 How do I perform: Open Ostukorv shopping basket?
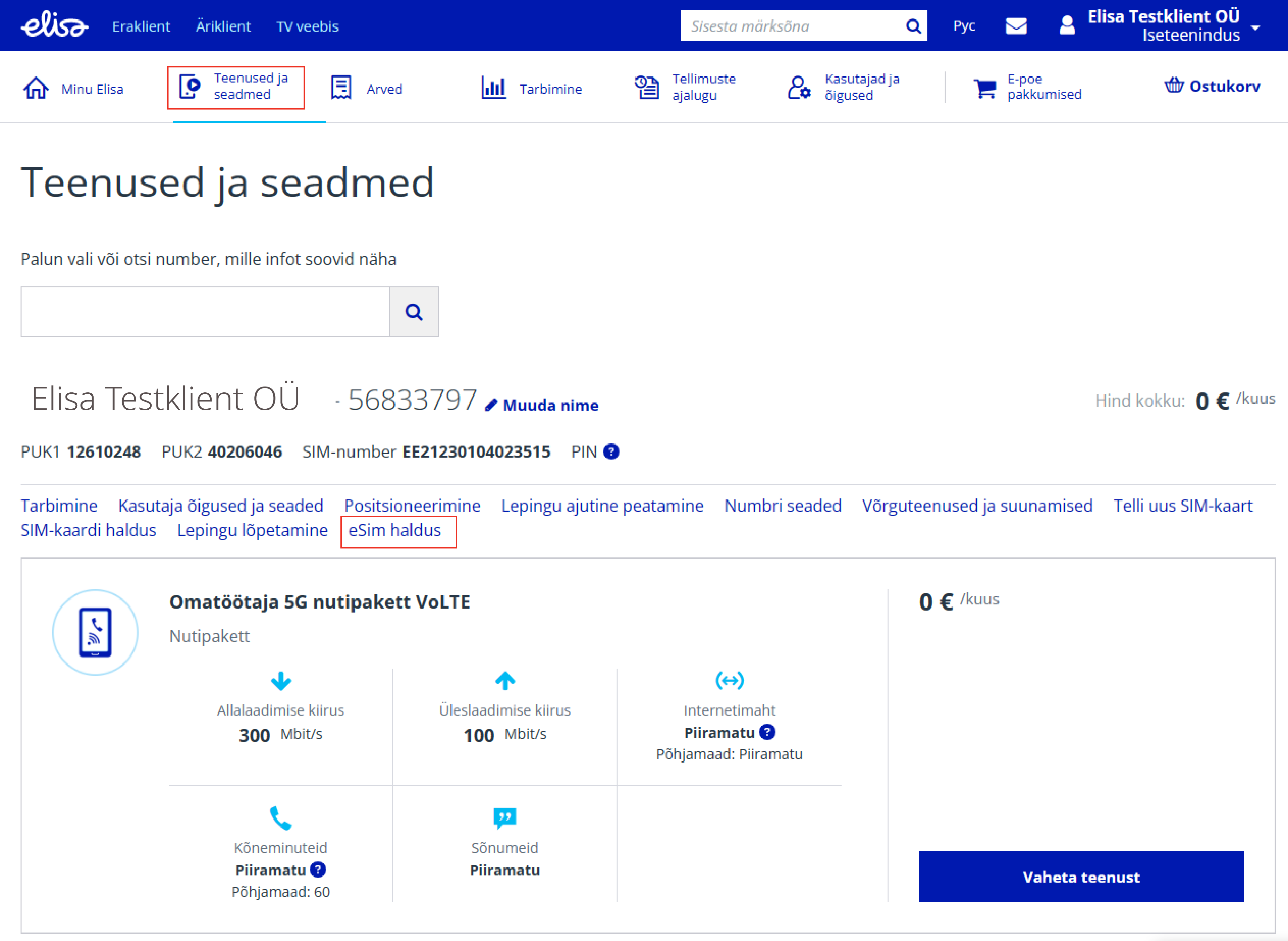1212,86
